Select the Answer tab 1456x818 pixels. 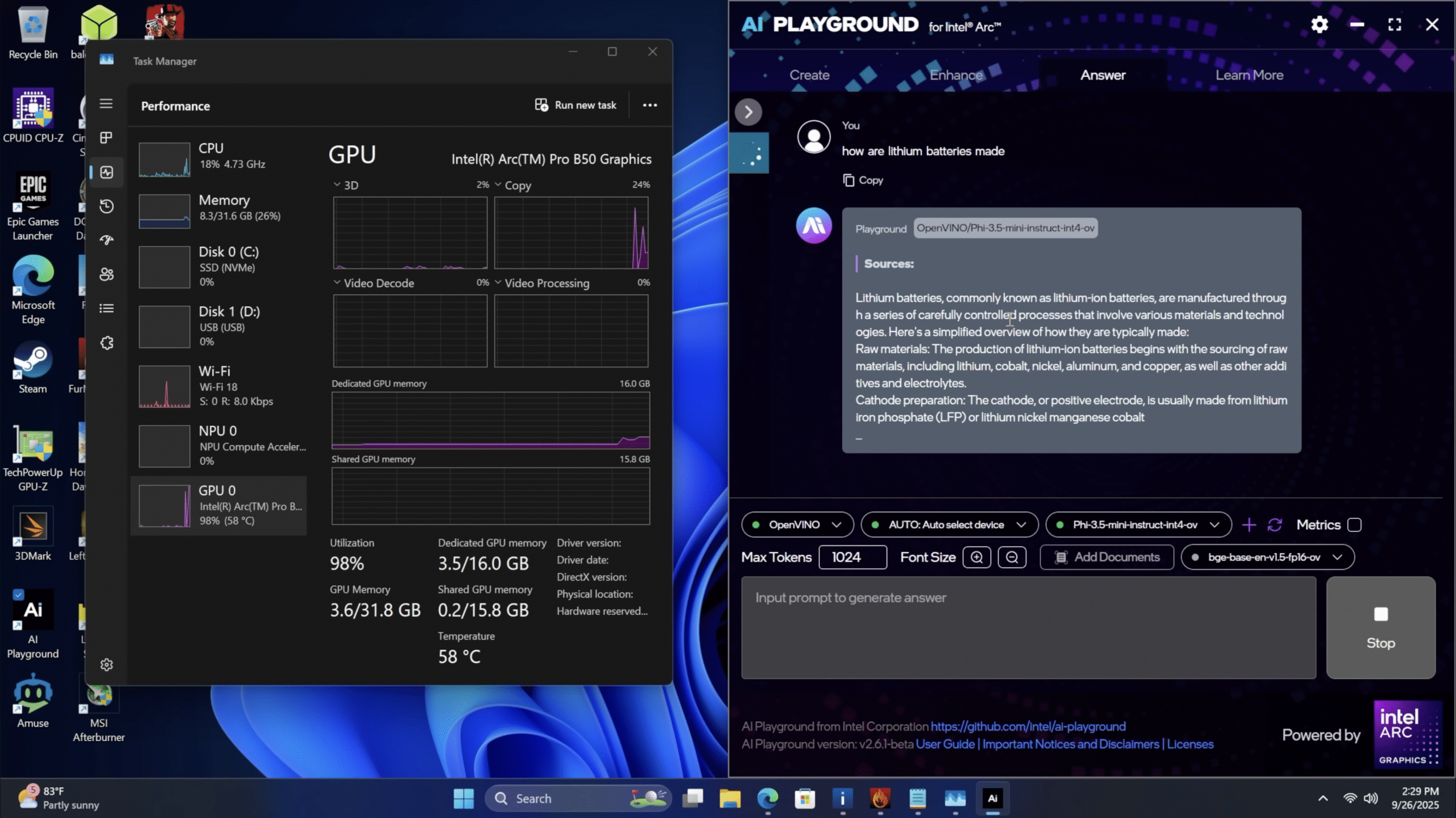1103,75
